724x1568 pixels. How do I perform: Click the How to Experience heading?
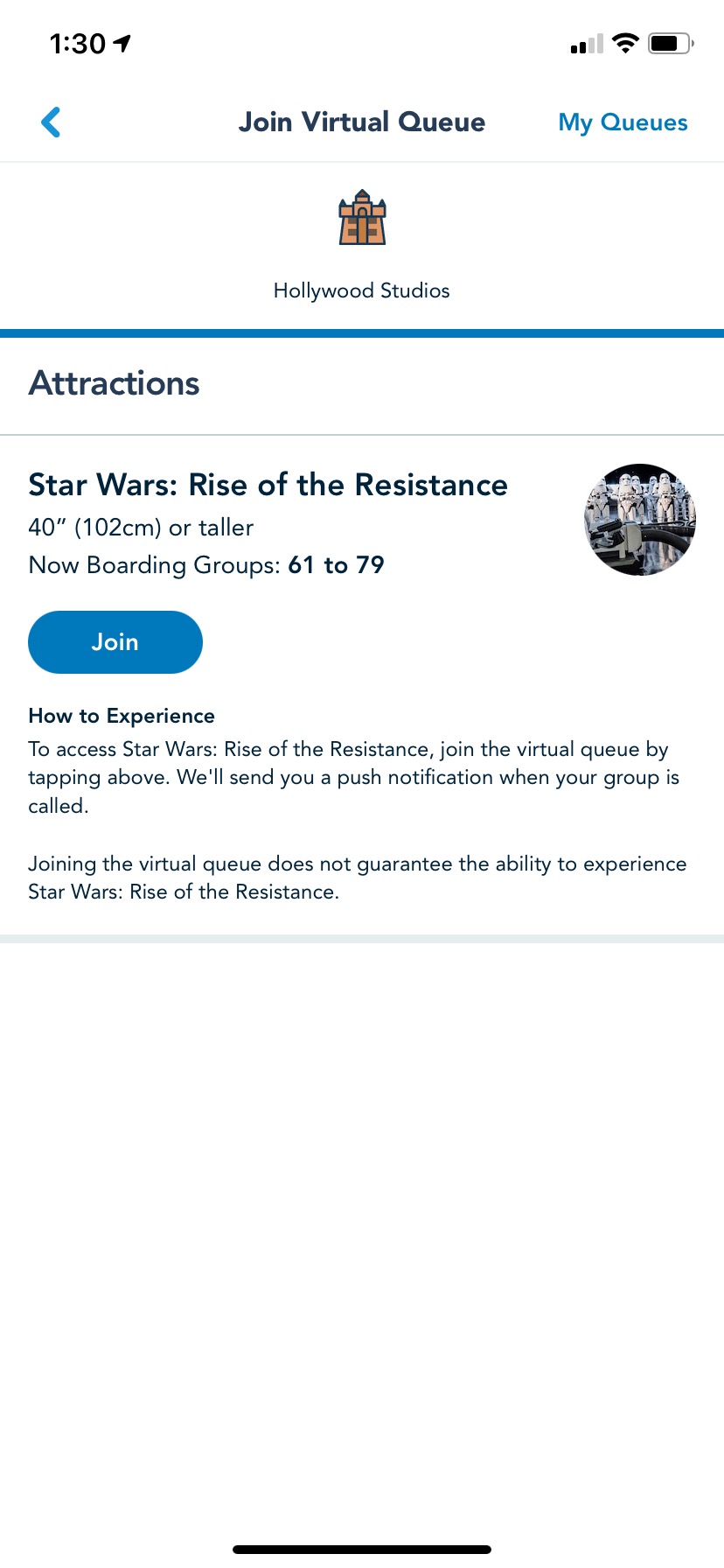pos(122,716)
